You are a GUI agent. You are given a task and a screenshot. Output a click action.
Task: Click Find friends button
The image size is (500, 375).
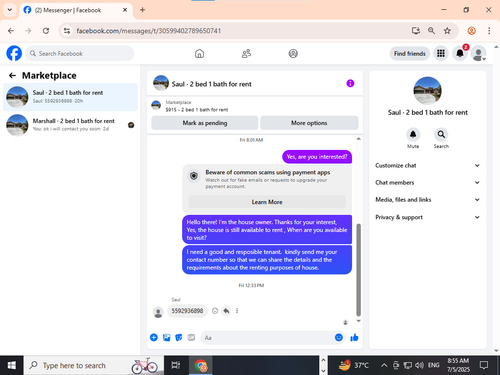tap(410, 53)
